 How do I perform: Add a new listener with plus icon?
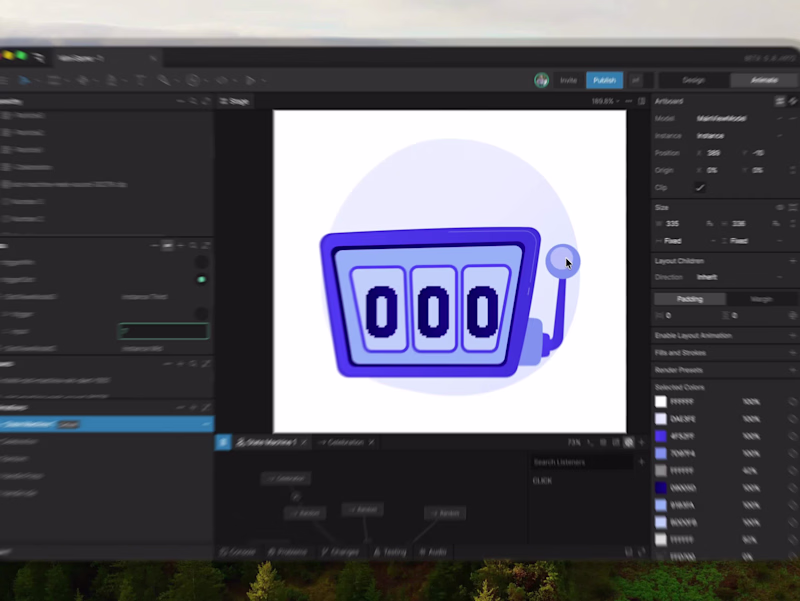pyautogui.click(x=641, y=462)
